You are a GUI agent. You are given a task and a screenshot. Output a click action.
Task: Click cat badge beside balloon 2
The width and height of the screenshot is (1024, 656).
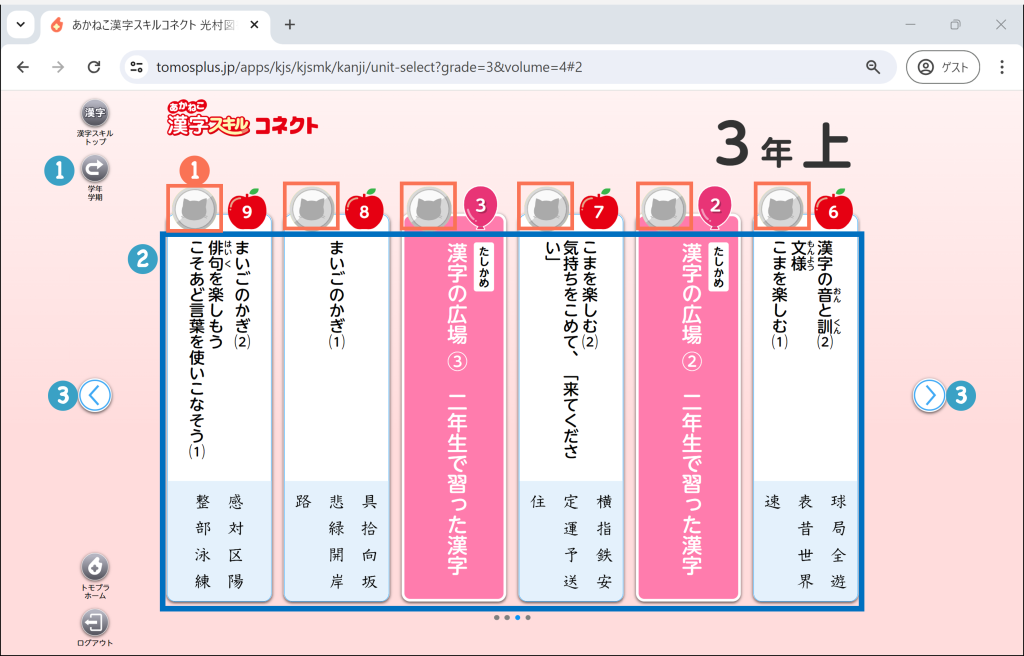click(x=664, y=208)
